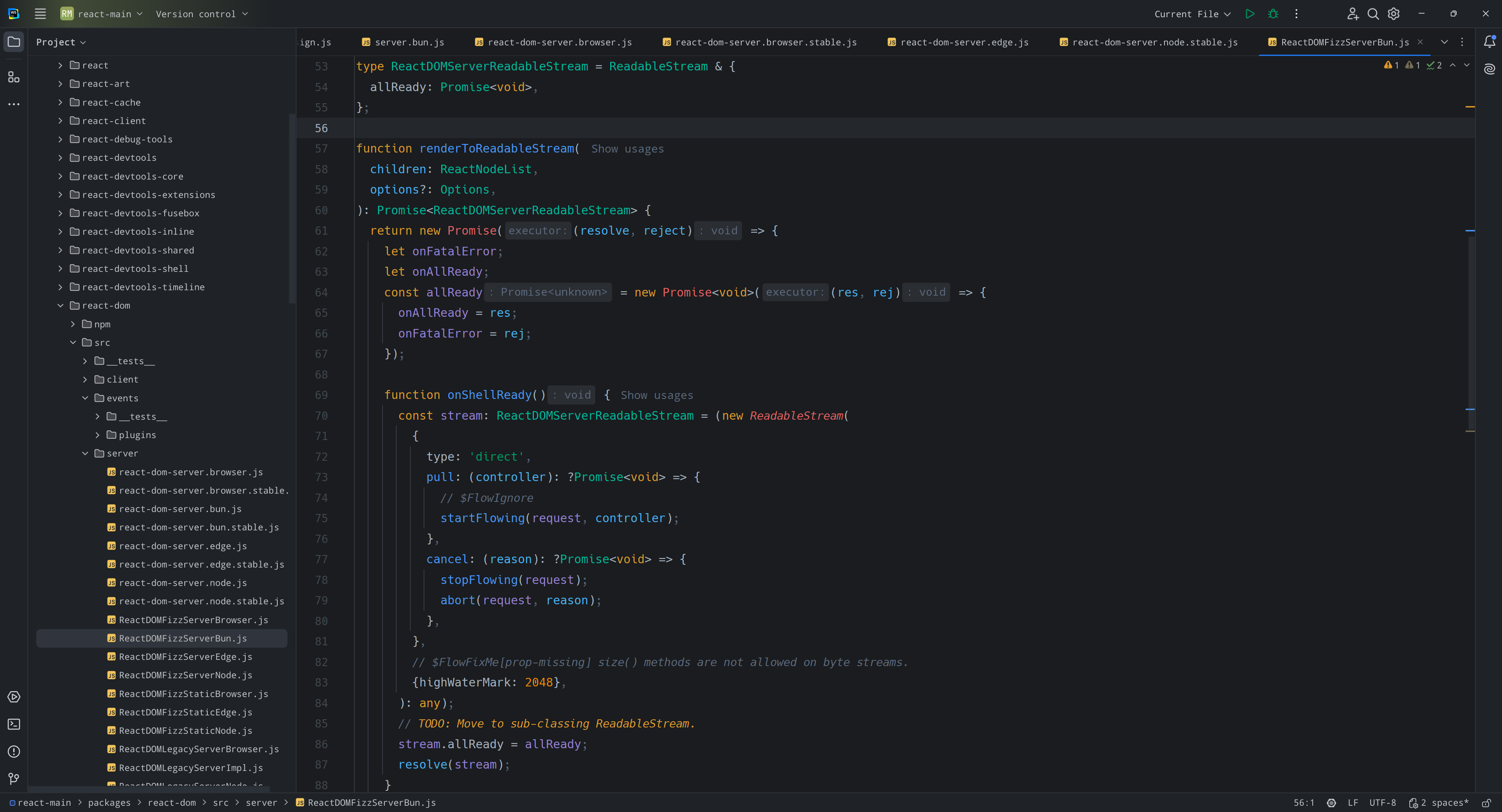Open the Services tool window icon
The width and height of the screenshot is (1502, 812).
tap(13, 697)
